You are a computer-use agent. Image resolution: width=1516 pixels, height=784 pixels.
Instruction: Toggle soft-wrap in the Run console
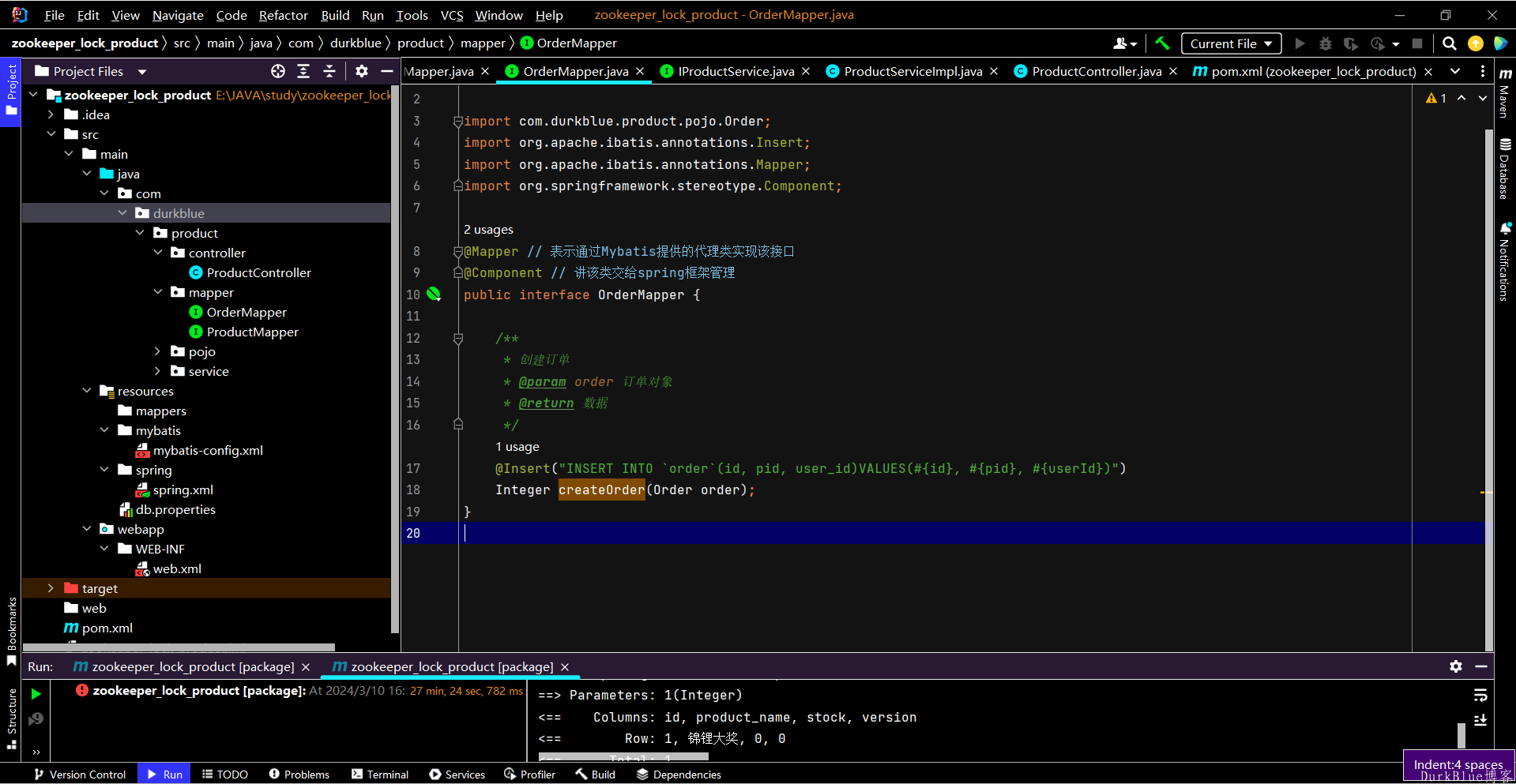click(1480, 695)
